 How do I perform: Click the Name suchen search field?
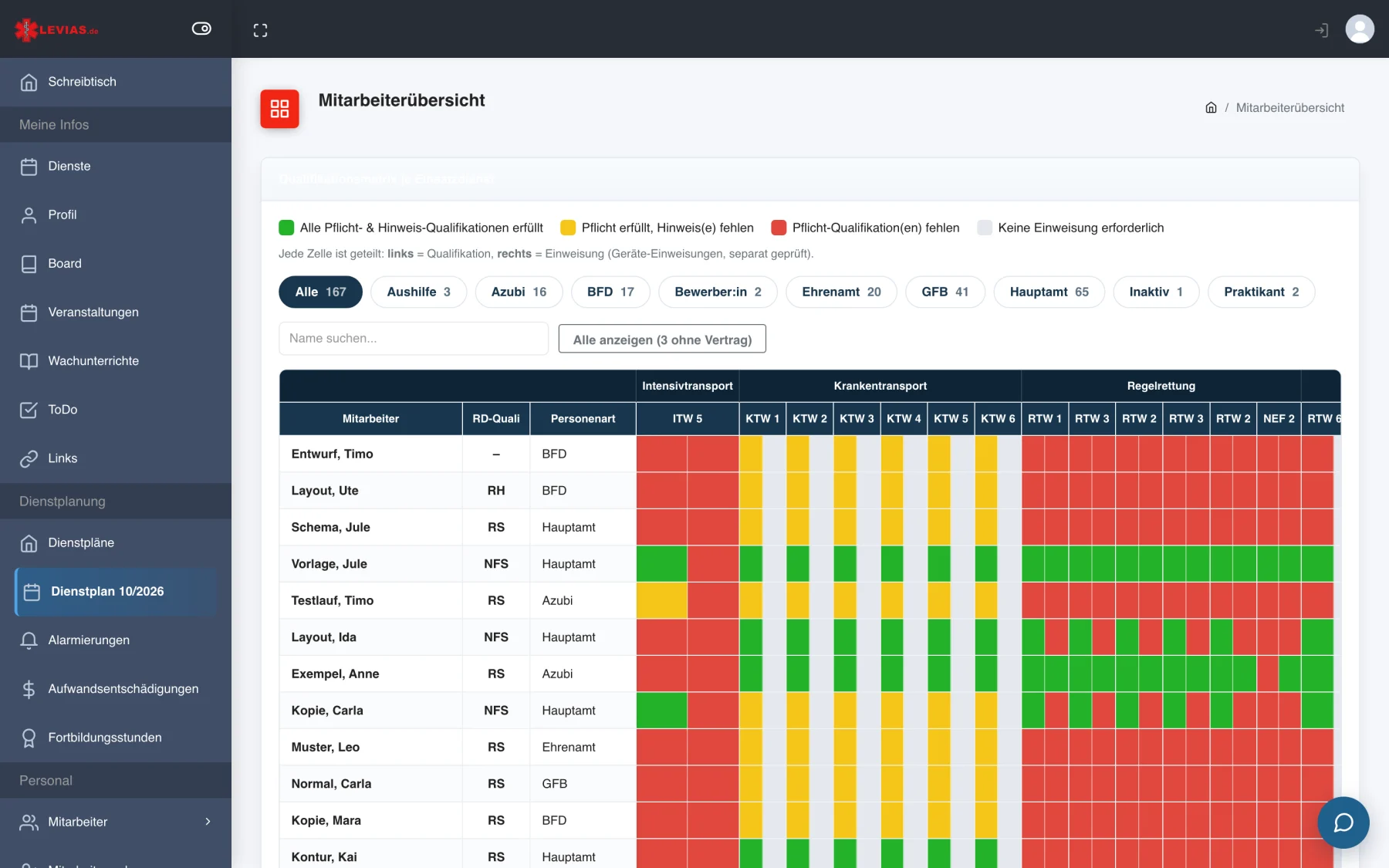414,339
